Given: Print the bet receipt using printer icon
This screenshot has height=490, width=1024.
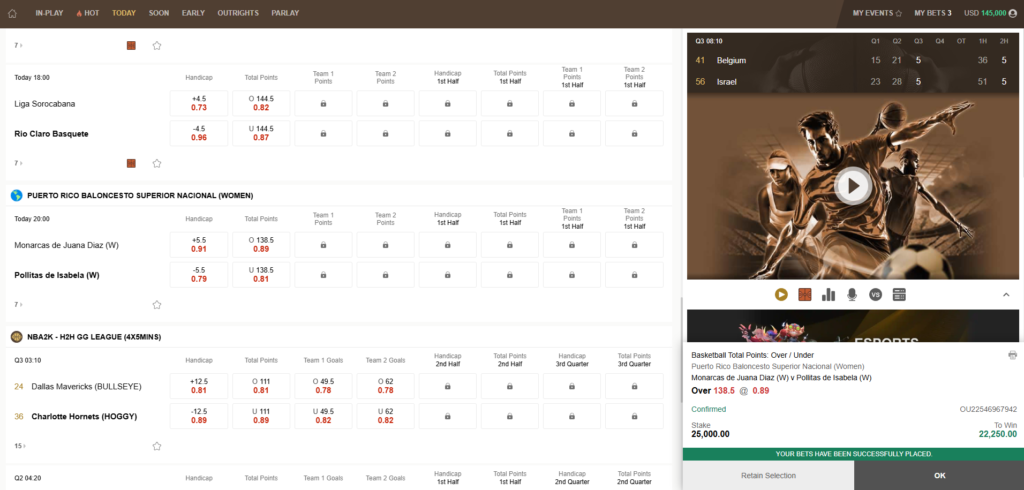Looking at the screenshot, I should tap(1012, 355).
